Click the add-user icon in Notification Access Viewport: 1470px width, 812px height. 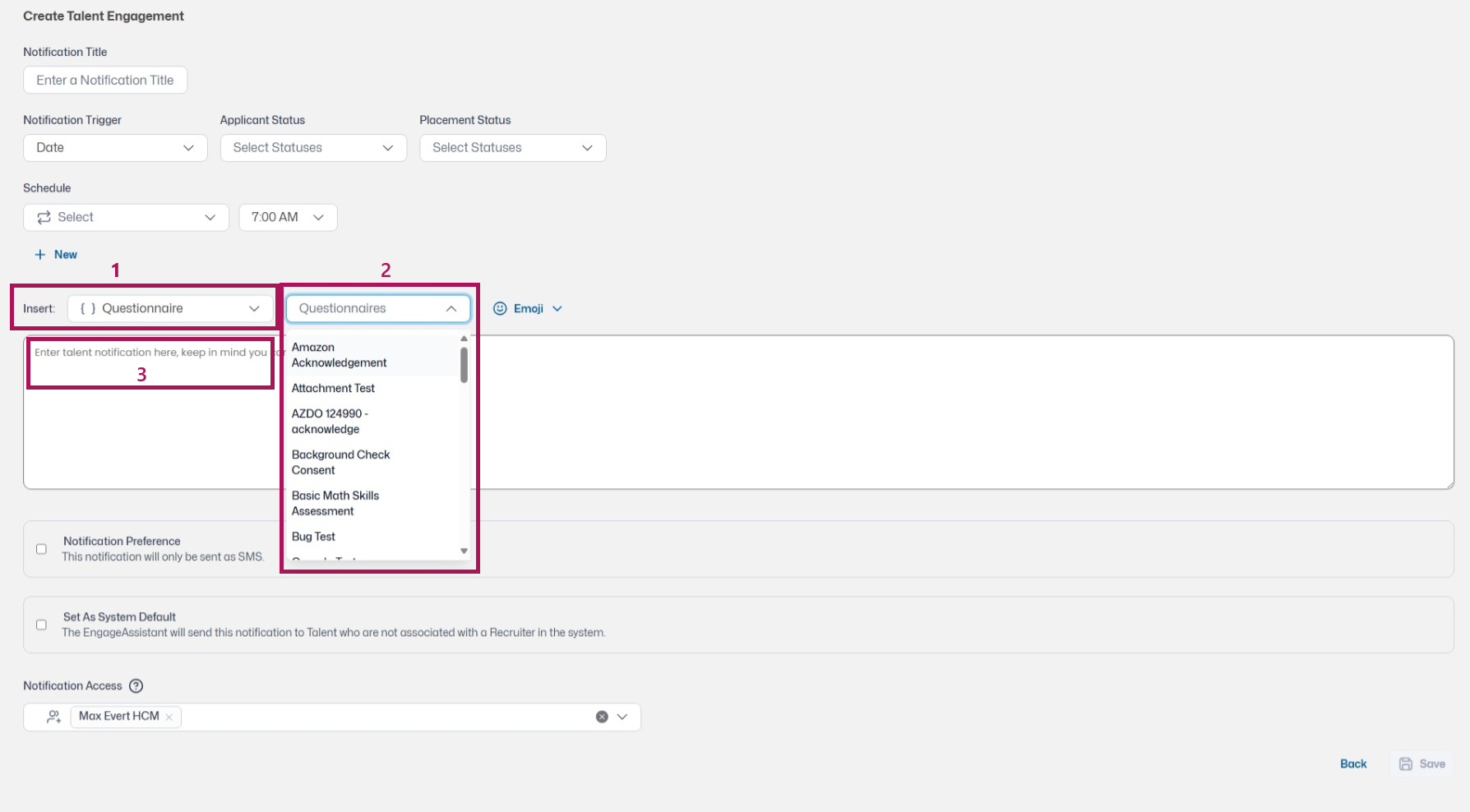click(x=54, y=717)
